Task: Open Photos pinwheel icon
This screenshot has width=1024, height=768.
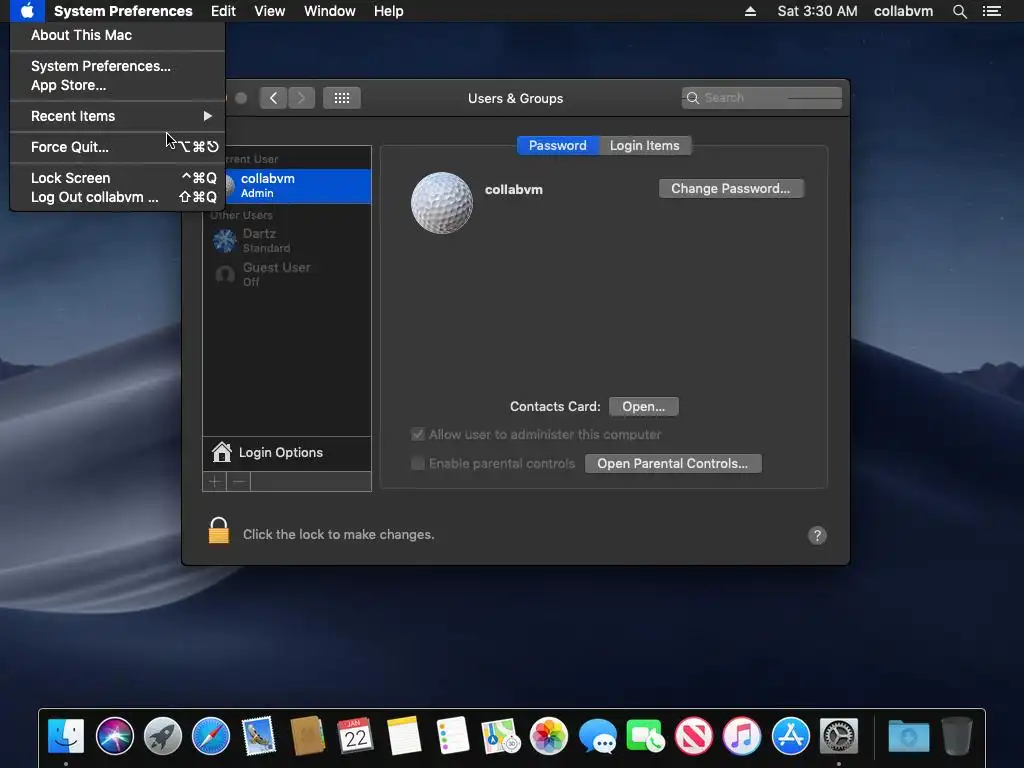Action: coord(549,736)
